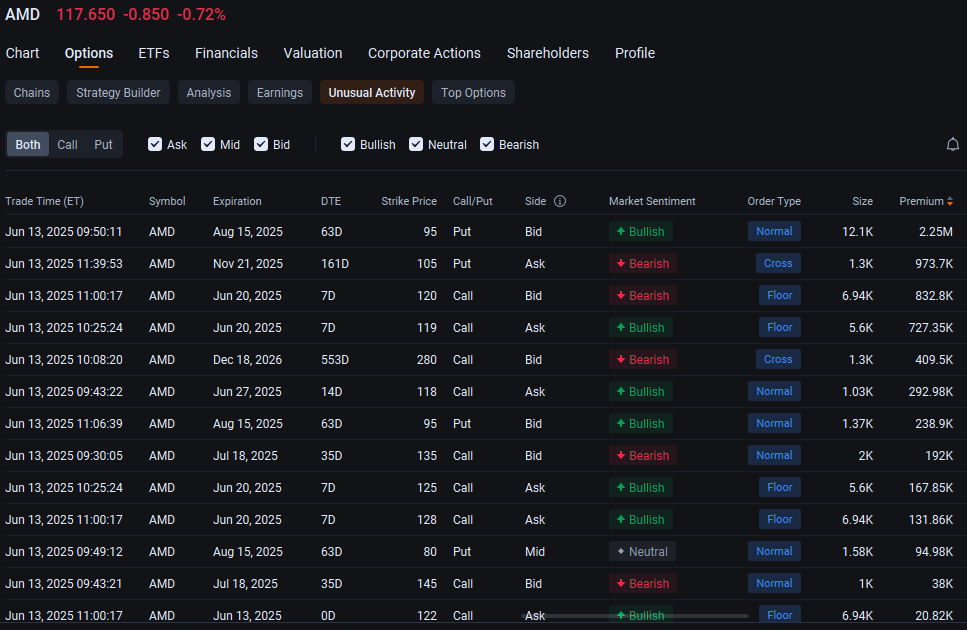Click the Order Type column header
This screenshot has width=967, height=630.
774,201
